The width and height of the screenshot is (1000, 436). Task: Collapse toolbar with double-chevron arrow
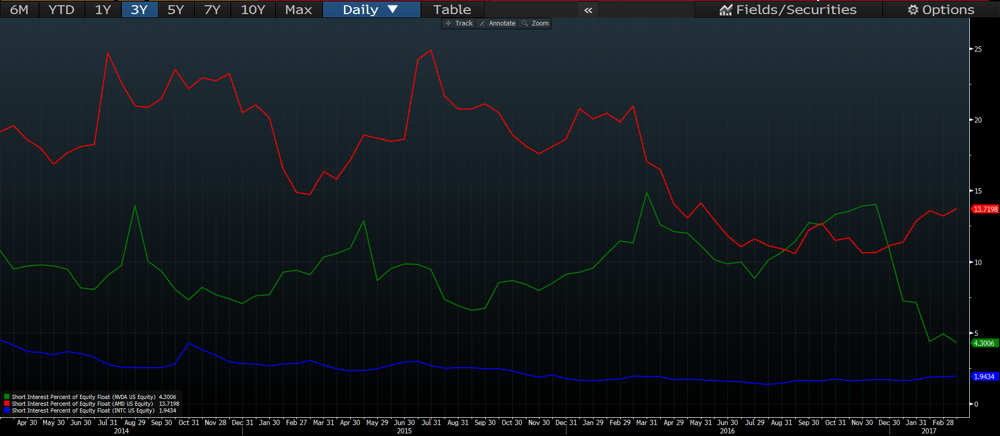click(588, 10)
